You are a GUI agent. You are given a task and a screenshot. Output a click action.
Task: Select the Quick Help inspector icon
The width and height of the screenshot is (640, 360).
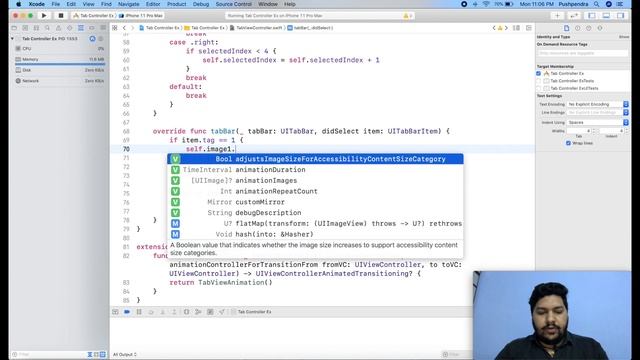click(x=589, y=28)
